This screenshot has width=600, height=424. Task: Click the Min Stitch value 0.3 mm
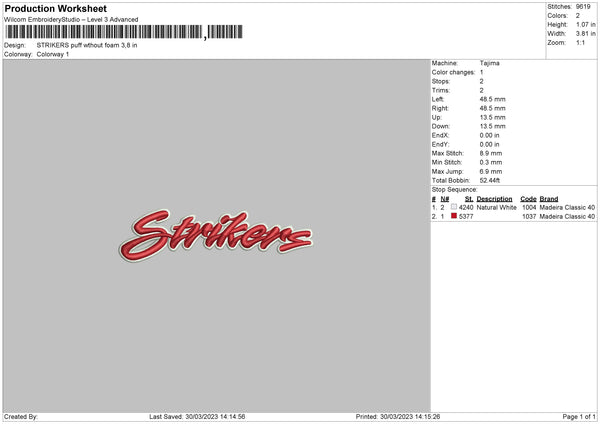(x=491, y=163)
